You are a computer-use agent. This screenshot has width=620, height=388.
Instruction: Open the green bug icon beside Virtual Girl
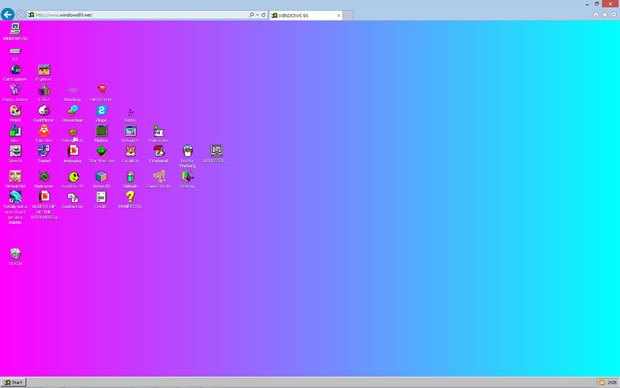44,179
